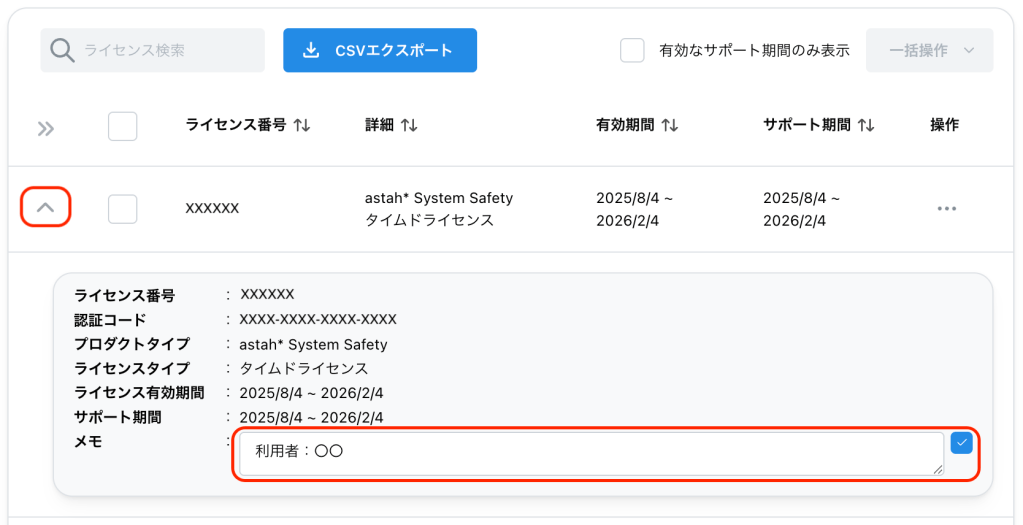Click into the メモ text area
Image resolution: width=1023 pixels, height=525 pixels.
click(x=590, y=453)
